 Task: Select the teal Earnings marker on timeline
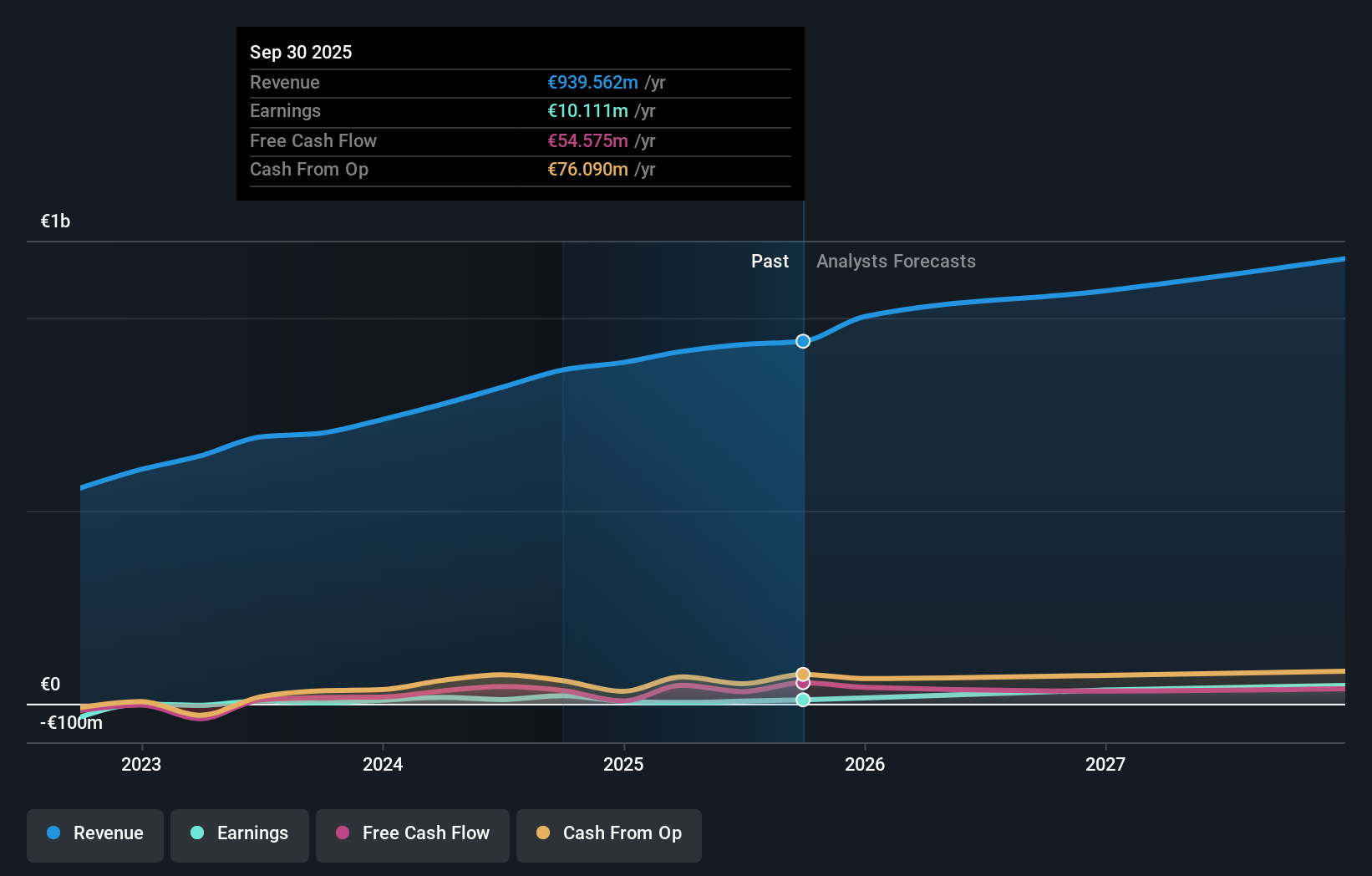pyautogui.click(x=802, y=700)
